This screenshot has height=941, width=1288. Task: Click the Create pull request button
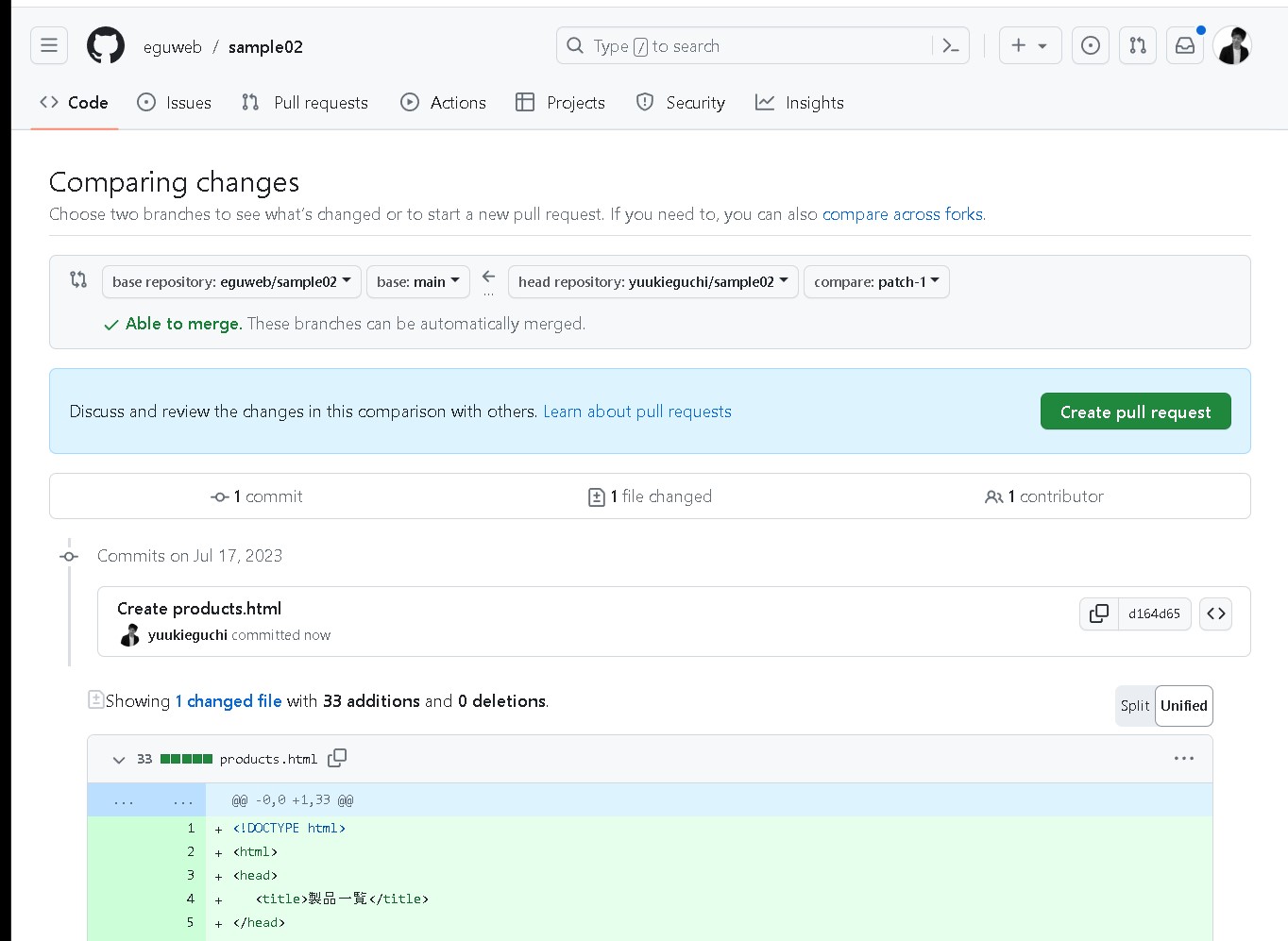tap(1135, 411)
